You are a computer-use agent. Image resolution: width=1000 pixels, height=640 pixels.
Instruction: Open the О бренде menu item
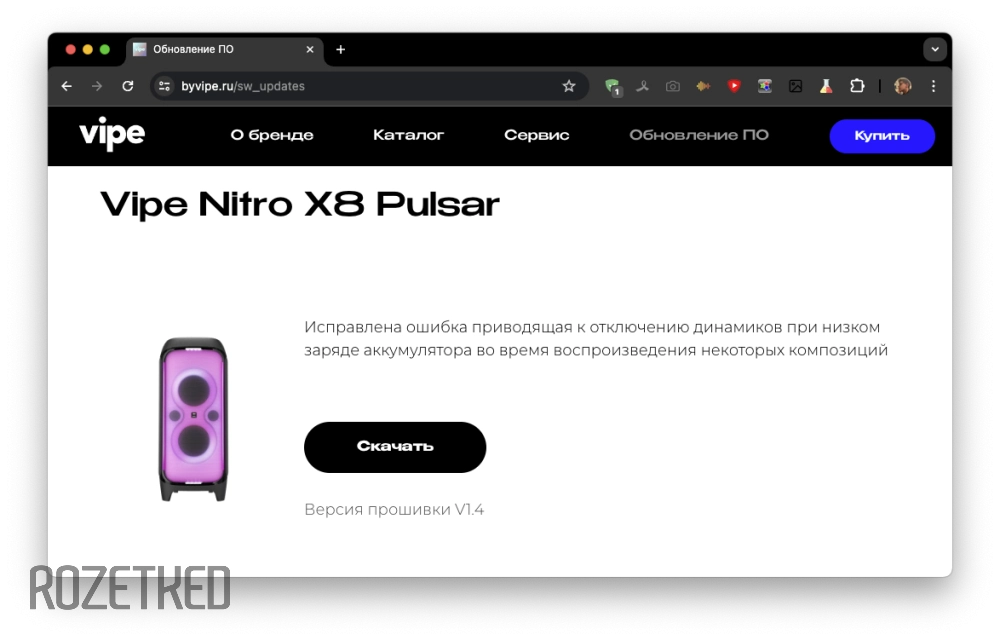[272, 135]
